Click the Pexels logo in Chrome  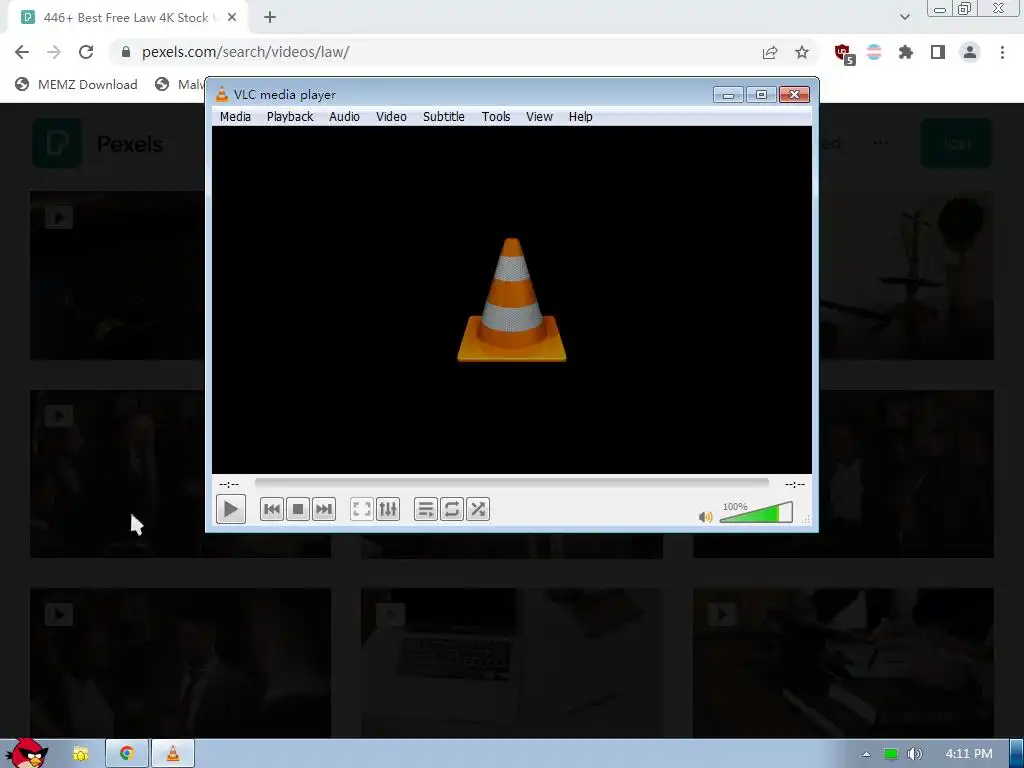pos(57,144)
